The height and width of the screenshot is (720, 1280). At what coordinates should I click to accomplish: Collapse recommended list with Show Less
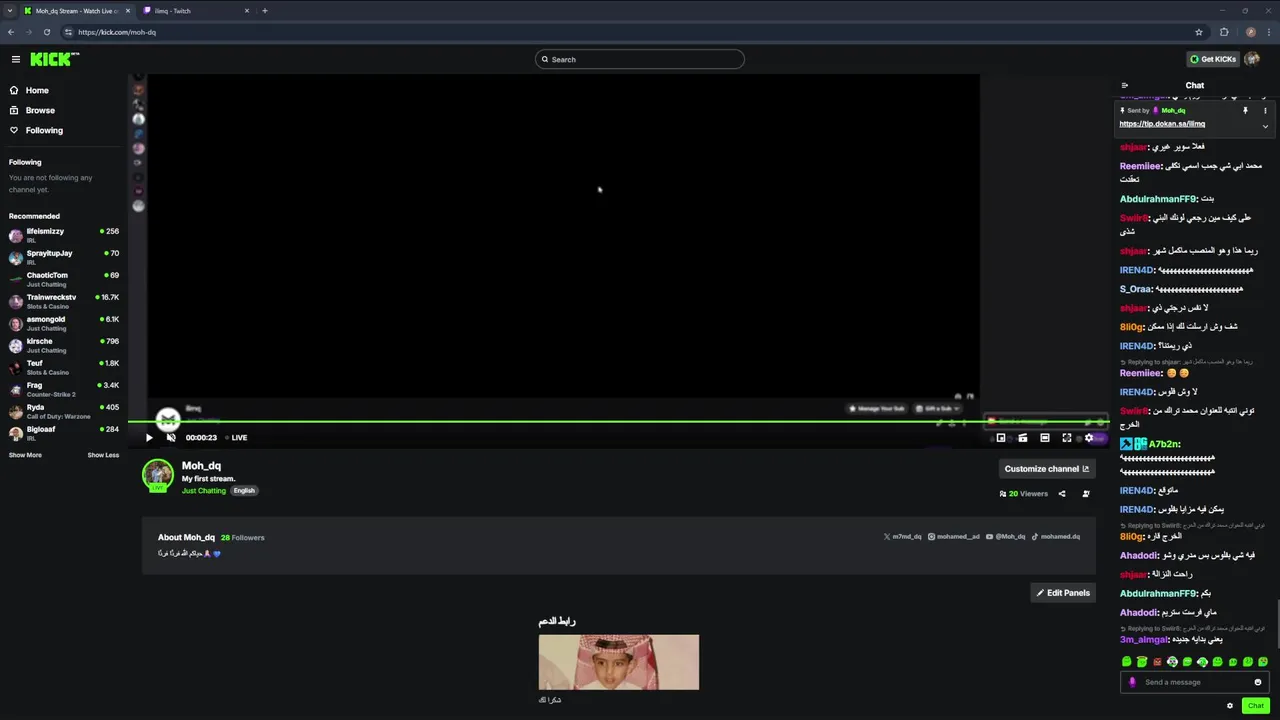point(103,455)
